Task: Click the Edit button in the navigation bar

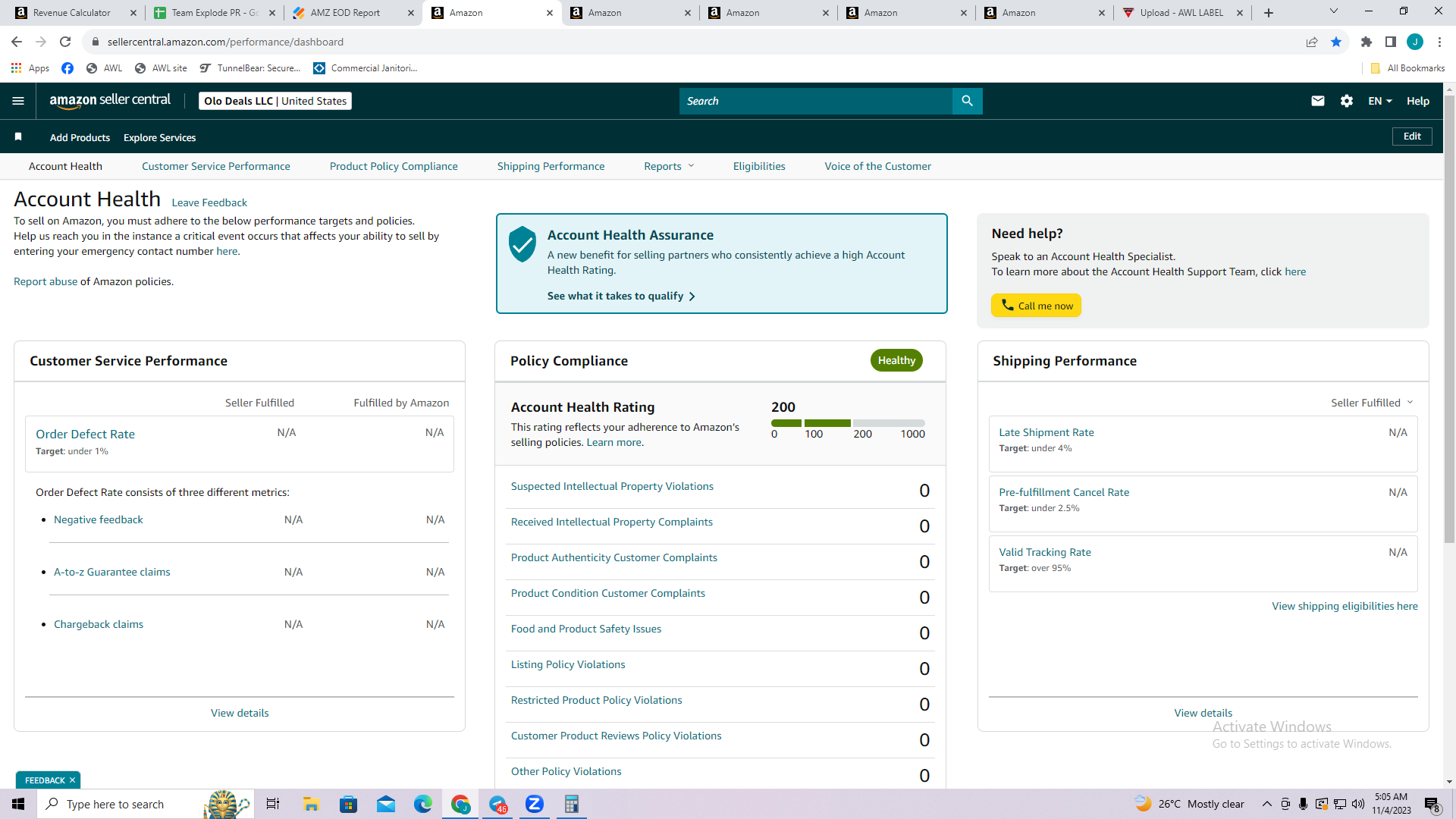Action: [1412, 136]
